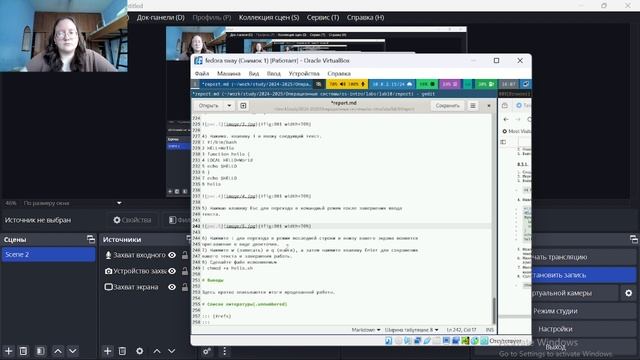Click the webcam preview thumbnail
This screenshot has height=360, width=640.
point(64,36)
